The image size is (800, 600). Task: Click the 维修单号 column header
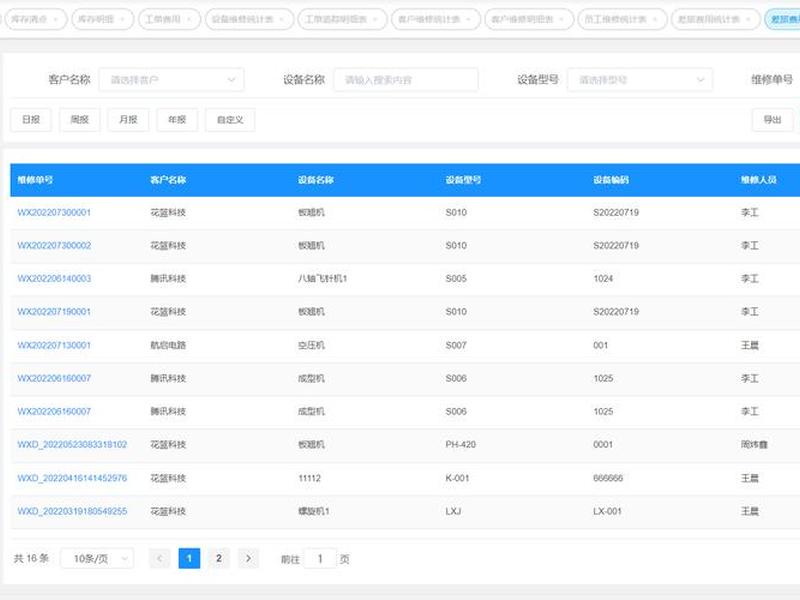pos(35,180)
